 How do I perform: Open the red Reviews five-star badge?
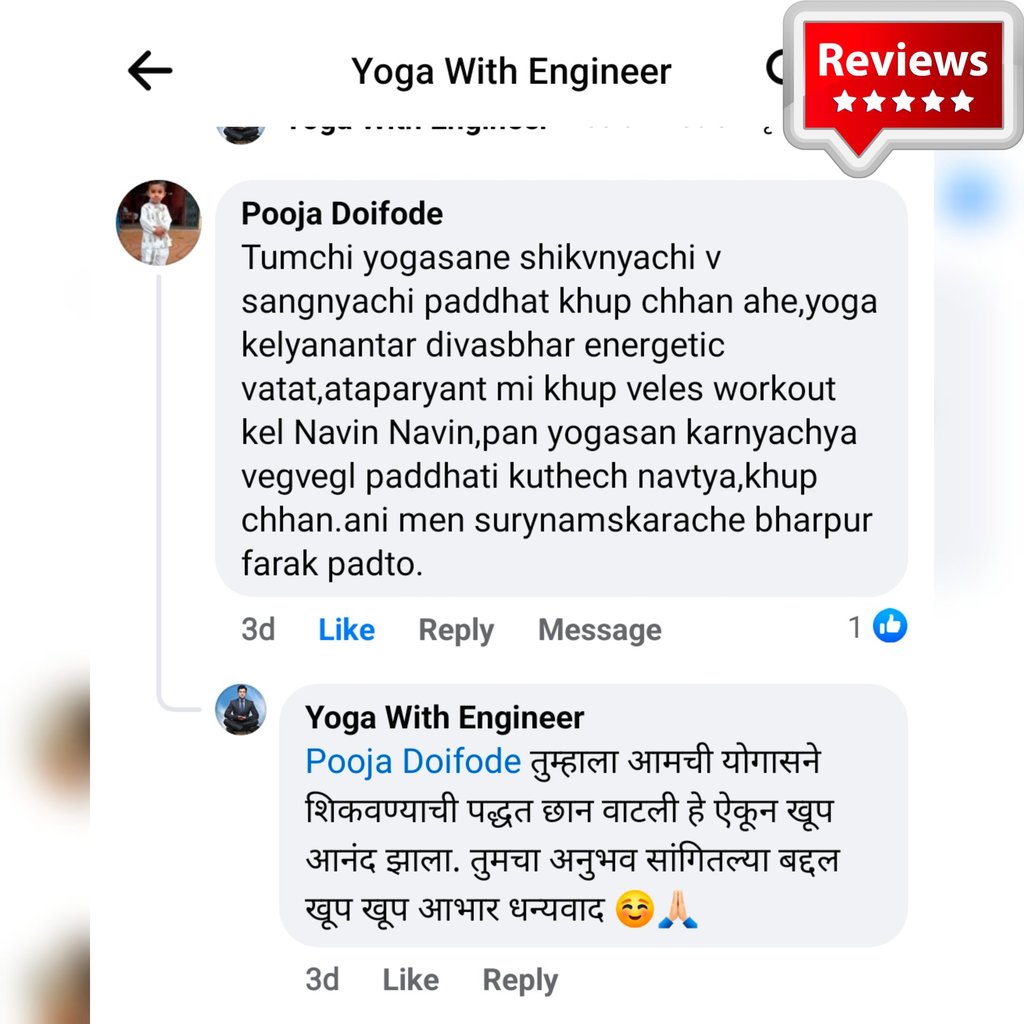903,87
